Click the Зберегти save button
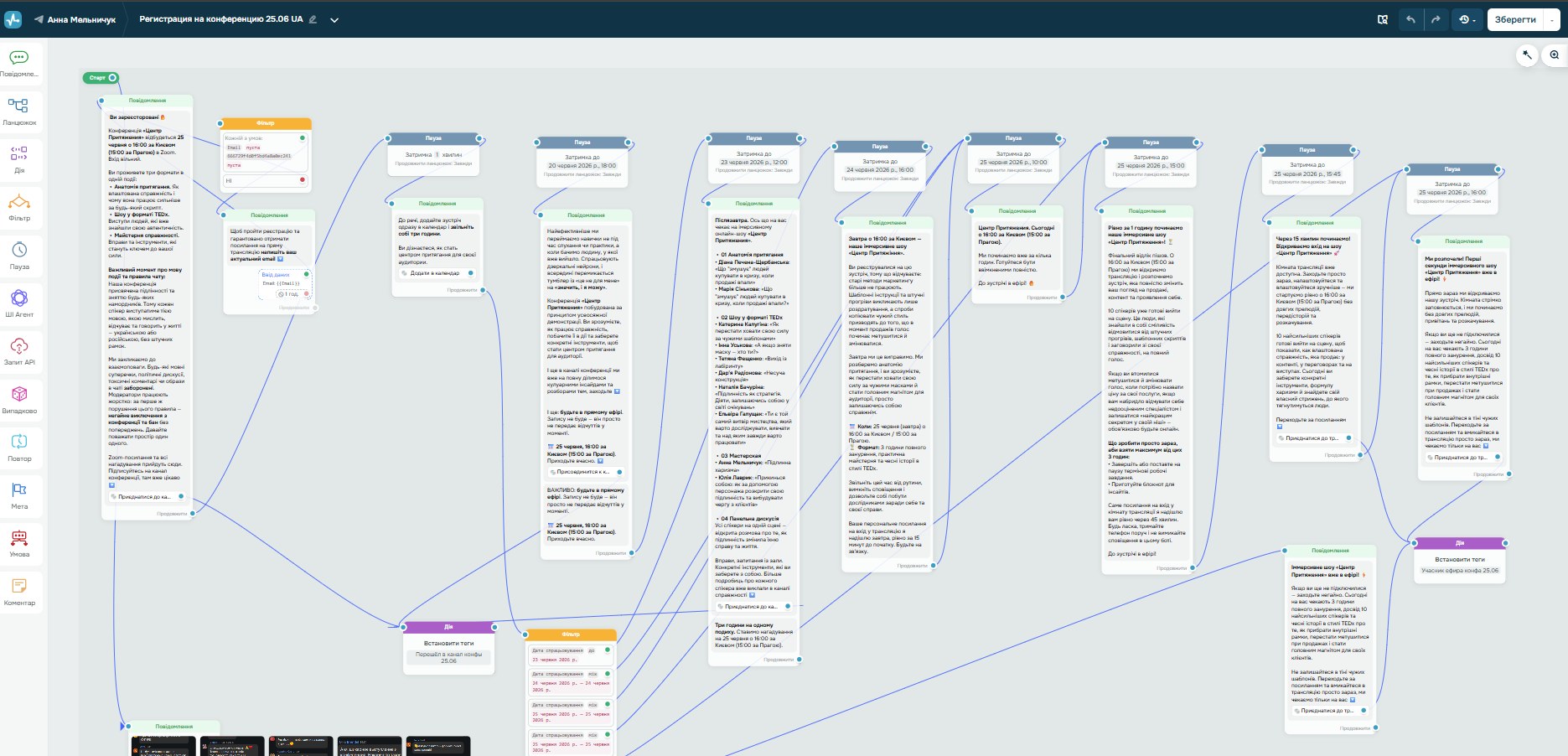The width and height of the screenshot is (1568, 756). click(1515, 19)
